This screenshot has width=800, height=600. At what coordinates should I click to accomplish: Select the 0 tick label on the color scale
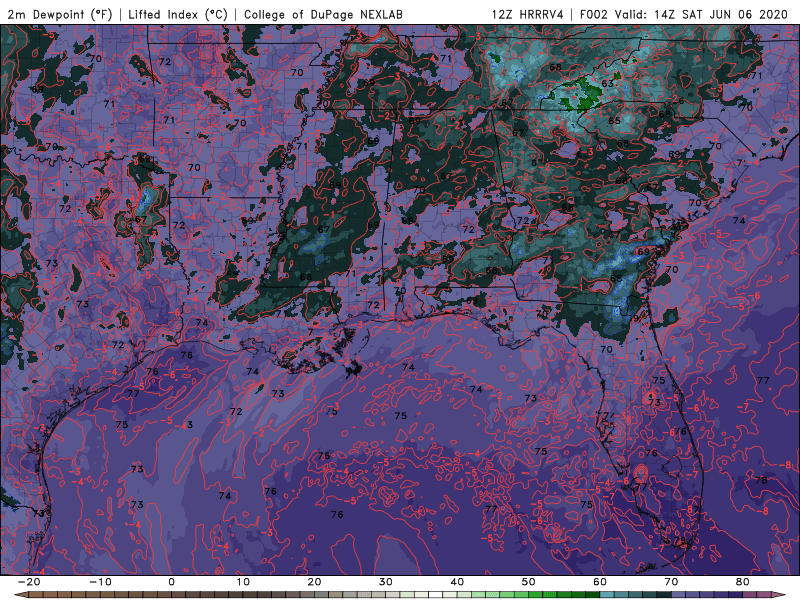171,582
